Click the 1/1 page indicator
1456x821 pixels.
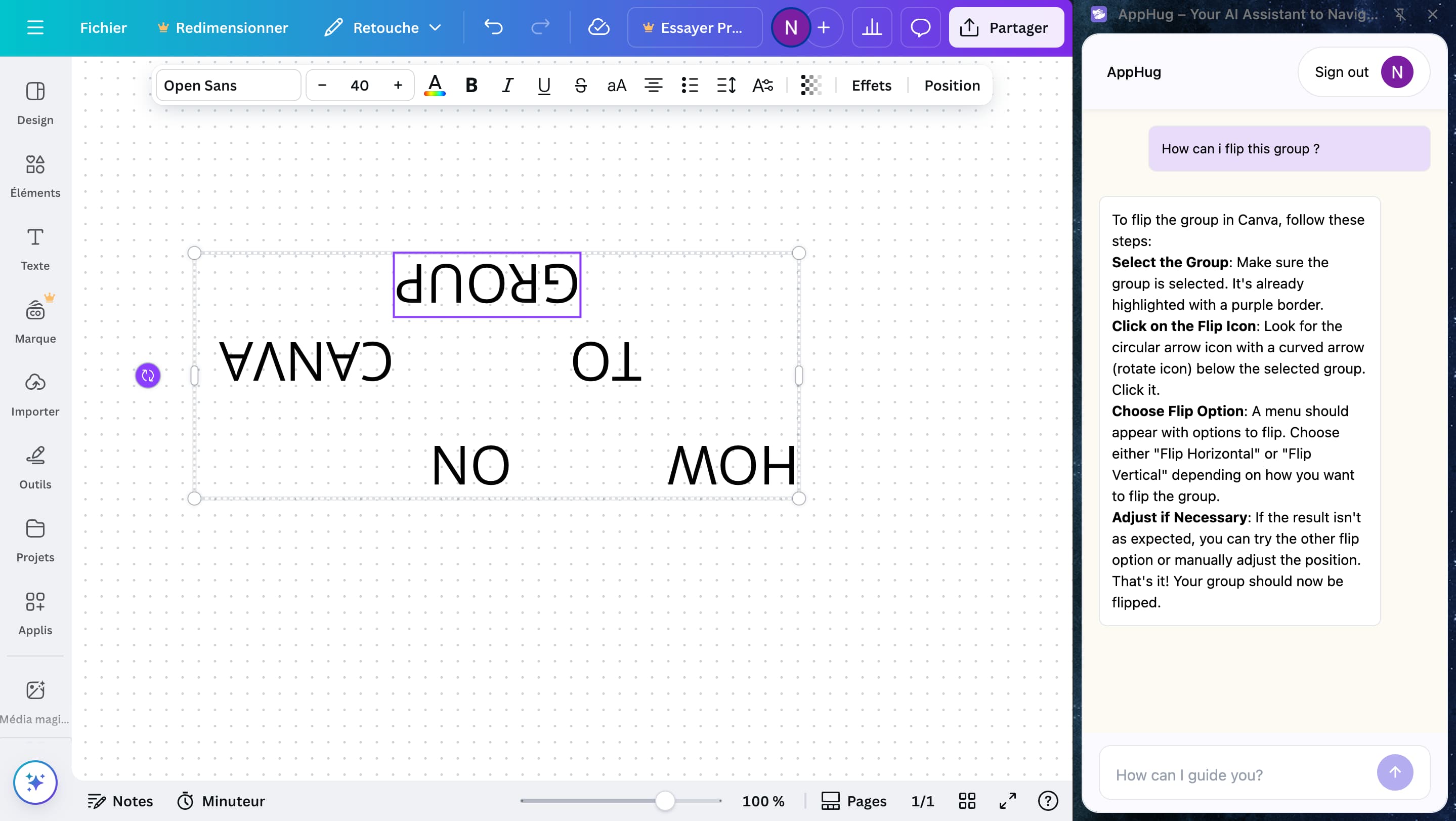point(922,801)
